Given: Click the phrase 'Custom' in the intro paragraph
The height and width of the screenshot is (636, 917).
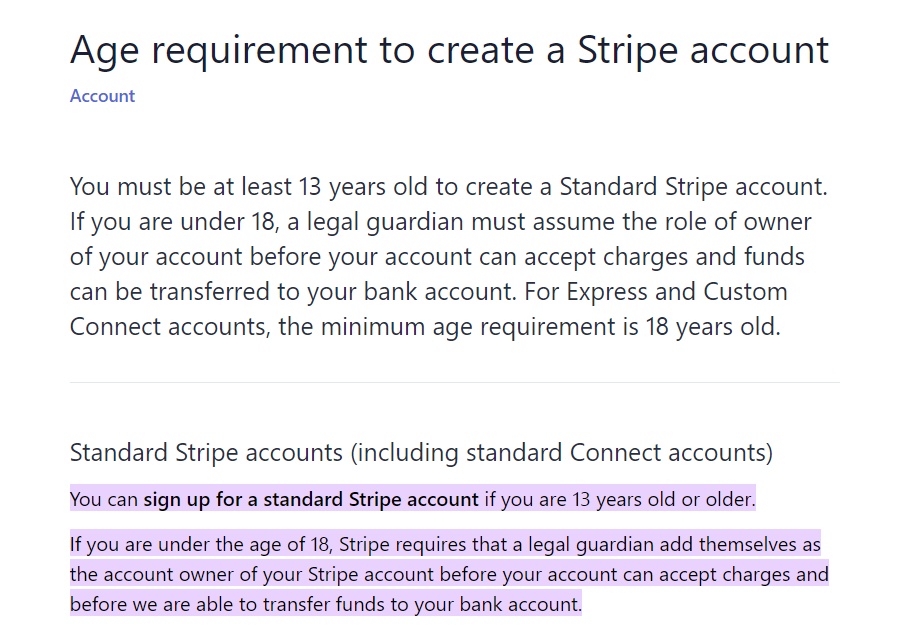Looking at the screenshot, I should pos(745,292).
